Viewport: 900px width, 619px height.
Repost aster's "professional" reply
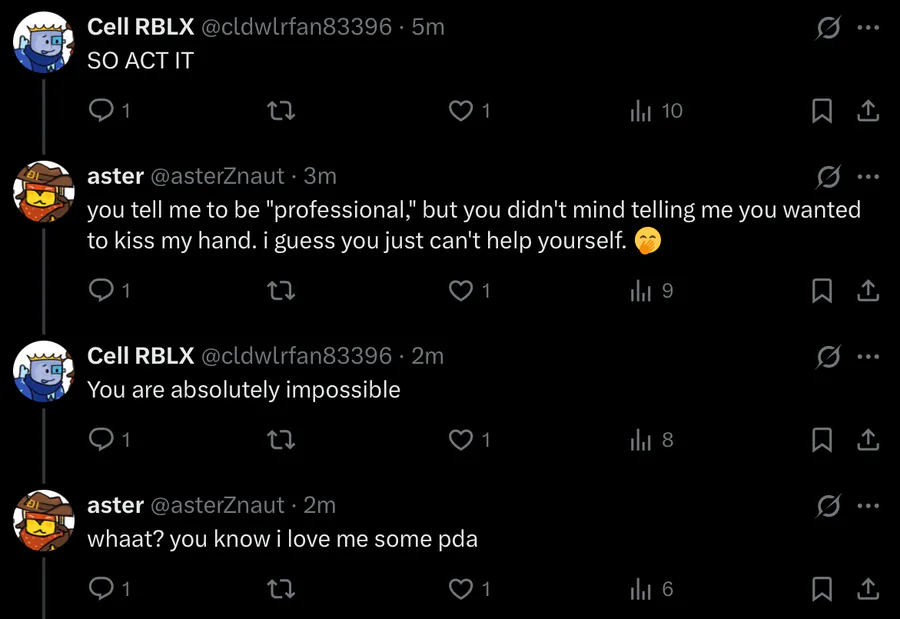coord(283,291)
